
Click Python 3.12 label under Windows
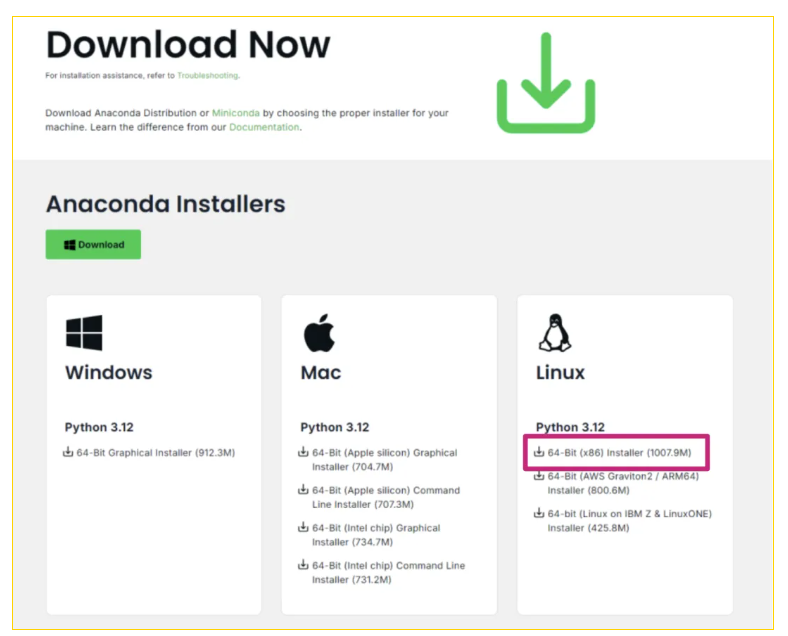click(99, 428)
